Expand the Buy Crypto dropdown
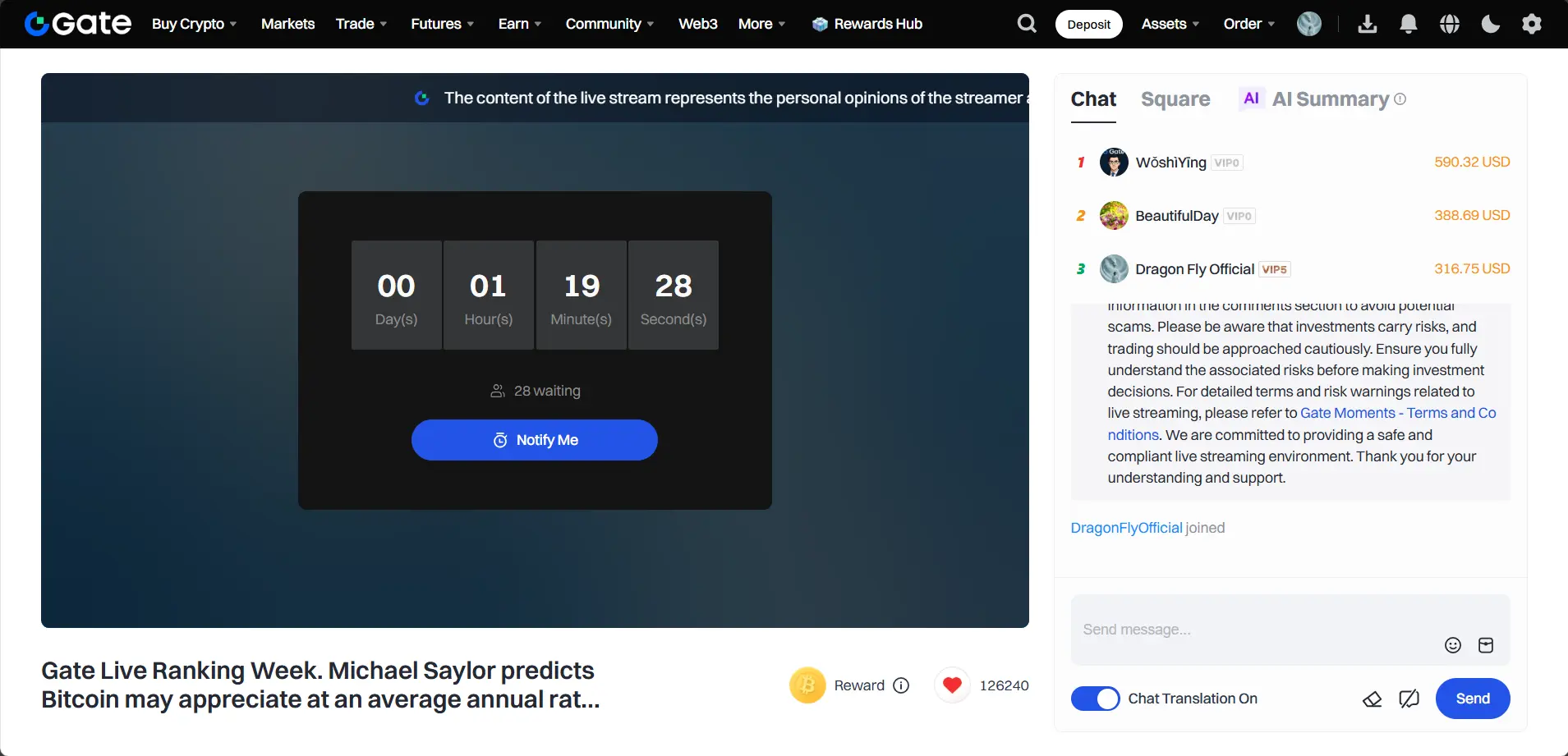 [x=195, y=24]
